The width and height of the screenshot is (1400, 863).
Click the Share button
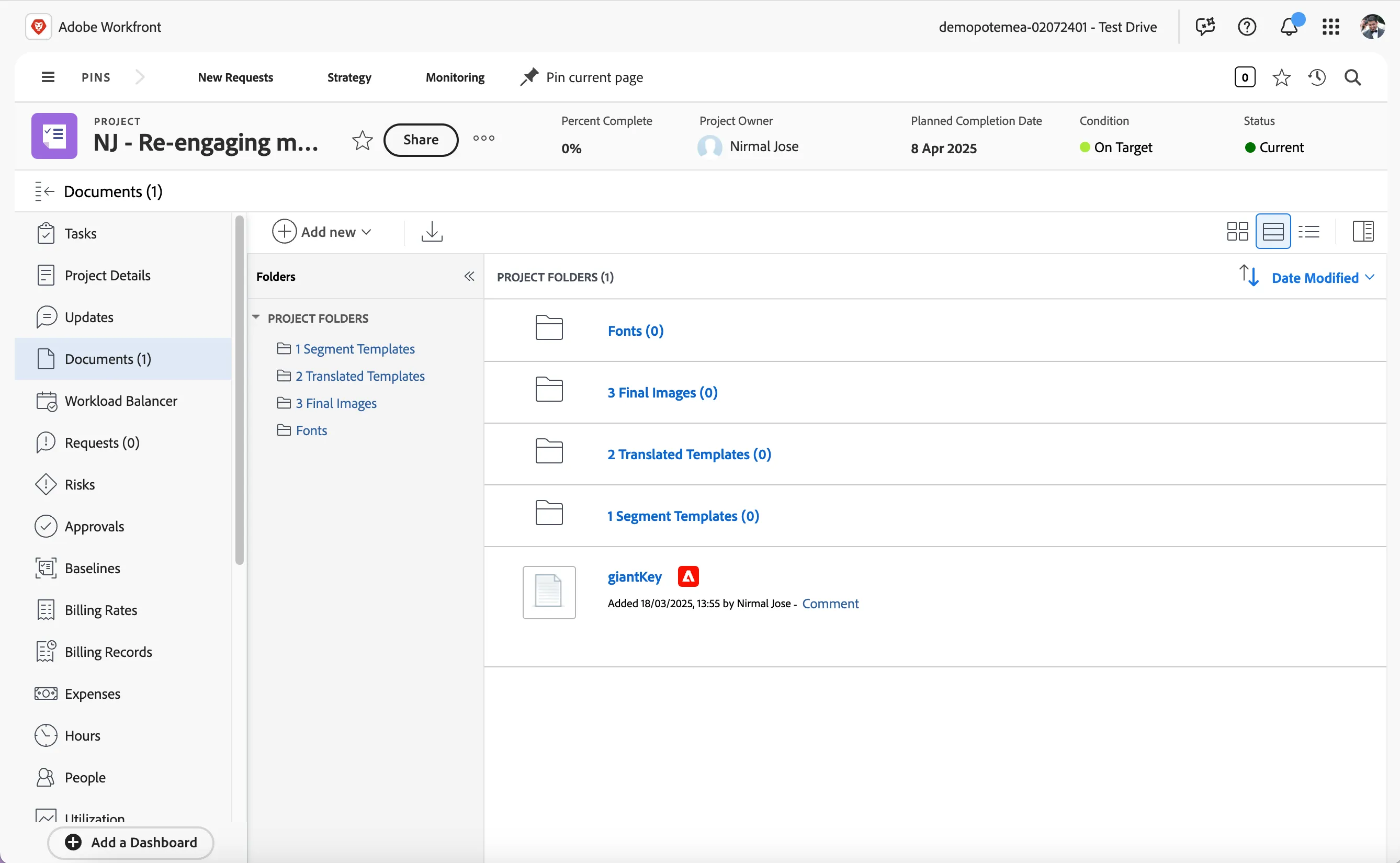(x=421, y=140)
